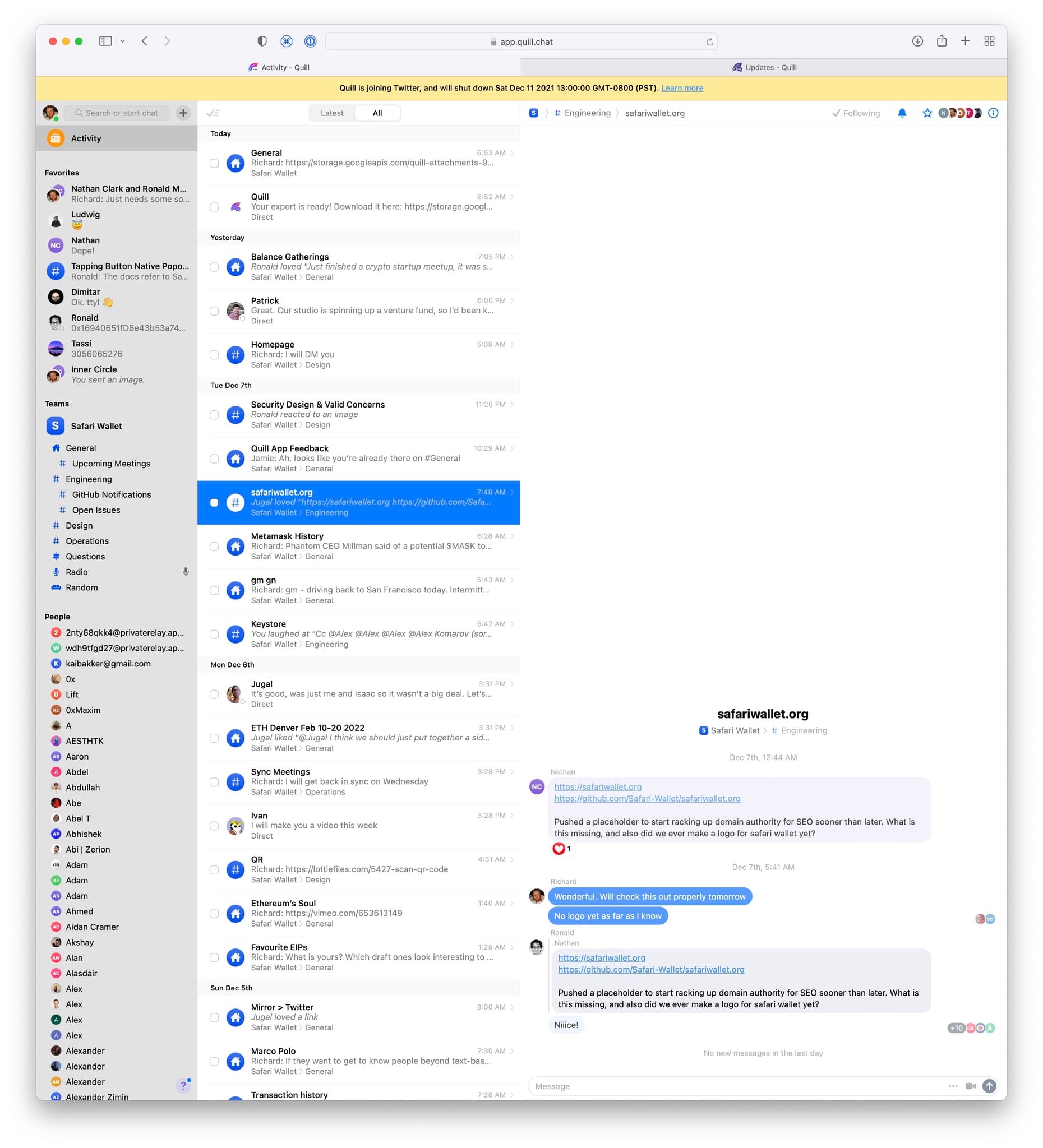Screen dimensions: 1043x1148
Task: Open a new Safari tab with plus
Action: 965,41
